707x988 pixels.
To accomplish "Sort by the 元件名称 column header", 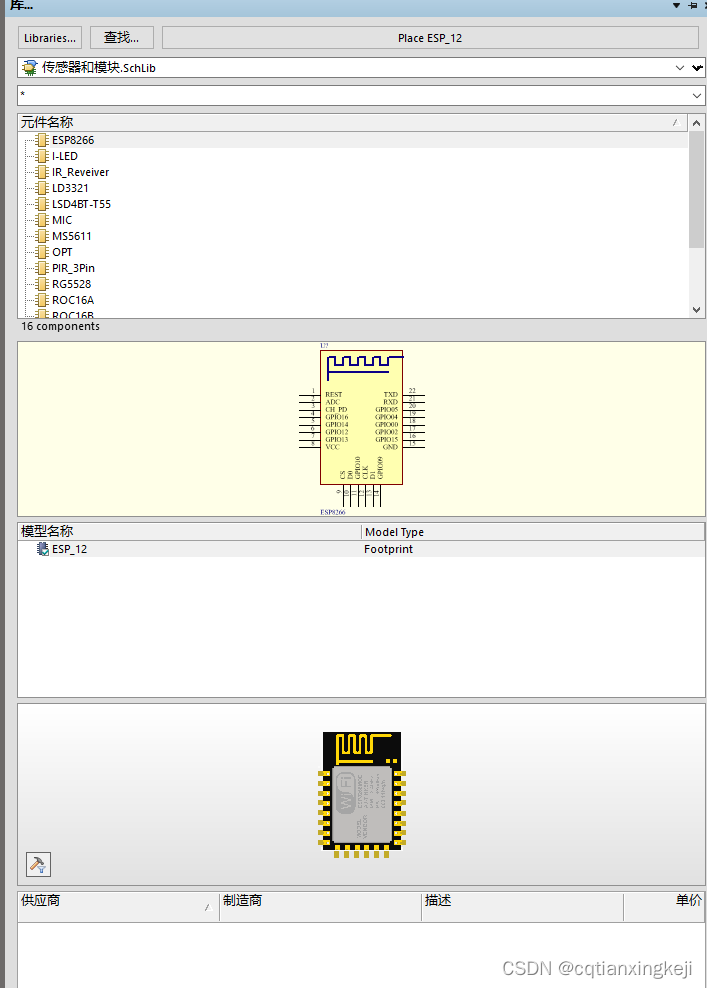I will coord(353,122).
